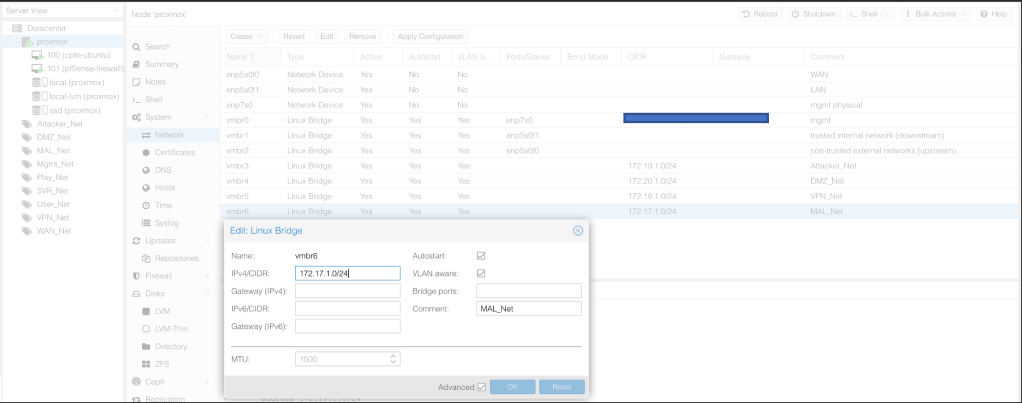Click the Ceph icon in sidebar

[x=136, y=381]
